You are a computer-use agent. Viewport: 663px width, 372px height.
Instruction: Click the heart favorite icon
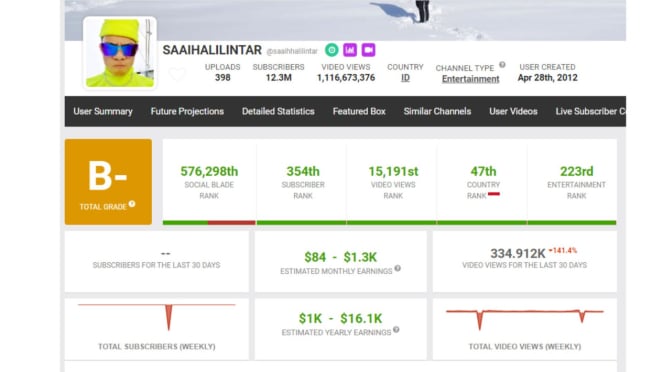(x=177, y=74)
